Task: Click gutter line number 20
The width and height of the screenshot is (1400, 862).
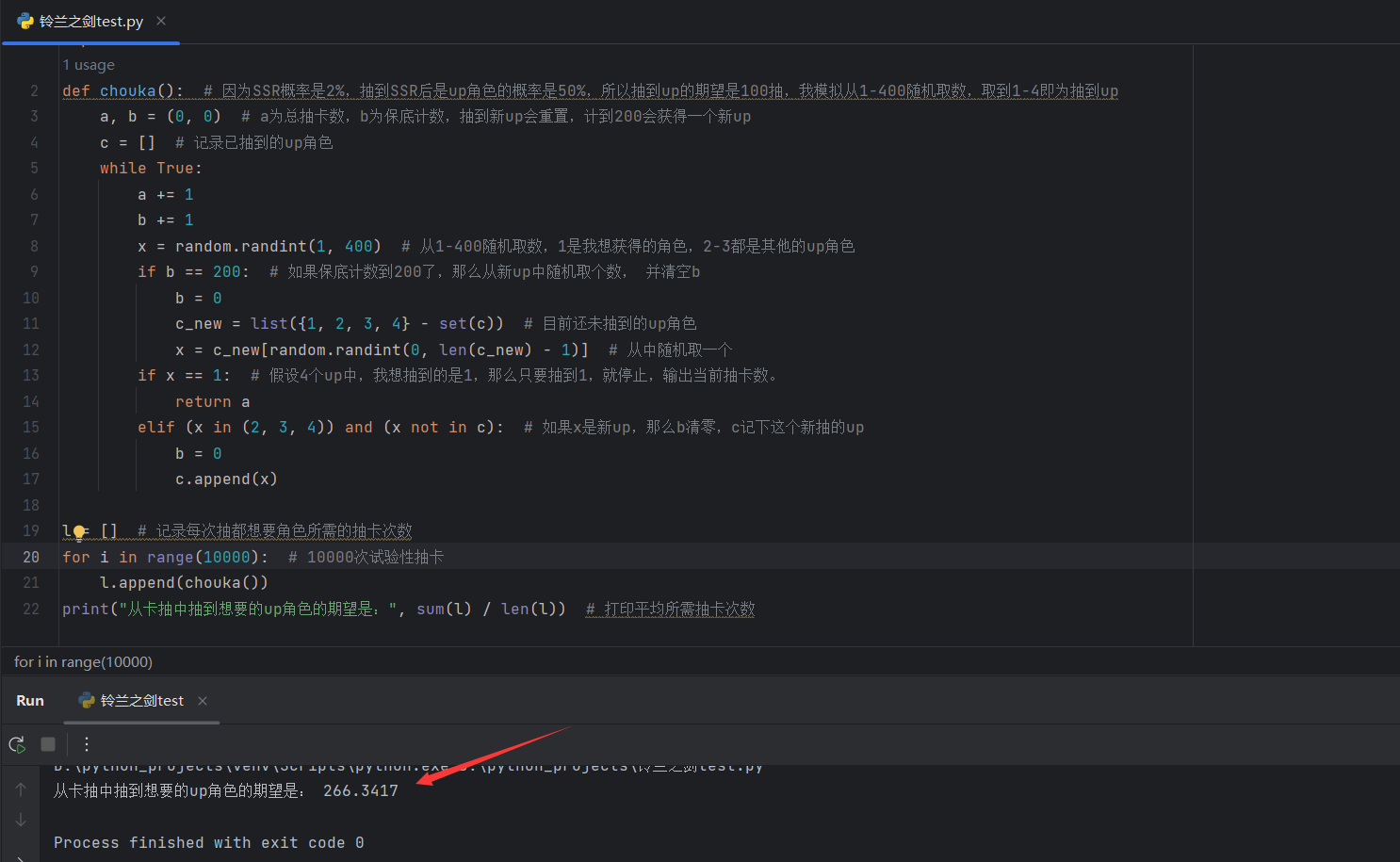Action: pyautogui.click(x=31, y=558)
